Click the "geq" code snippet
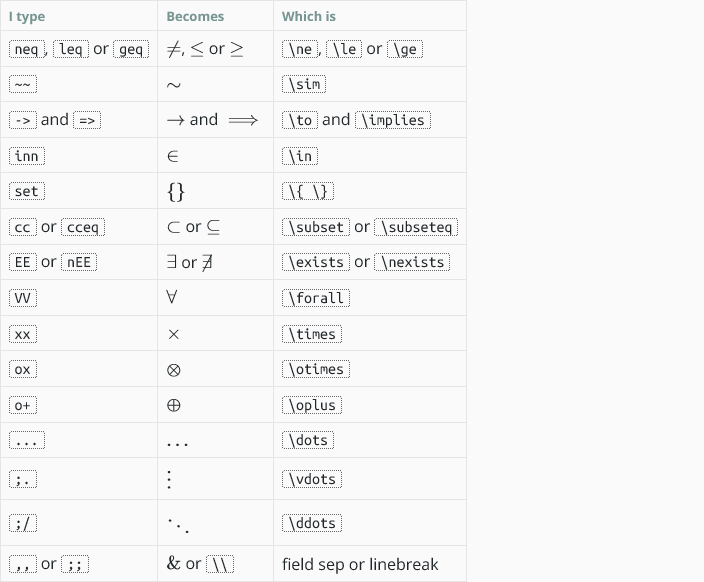This screenshot has width=704, height=582. tap(131, 49)
